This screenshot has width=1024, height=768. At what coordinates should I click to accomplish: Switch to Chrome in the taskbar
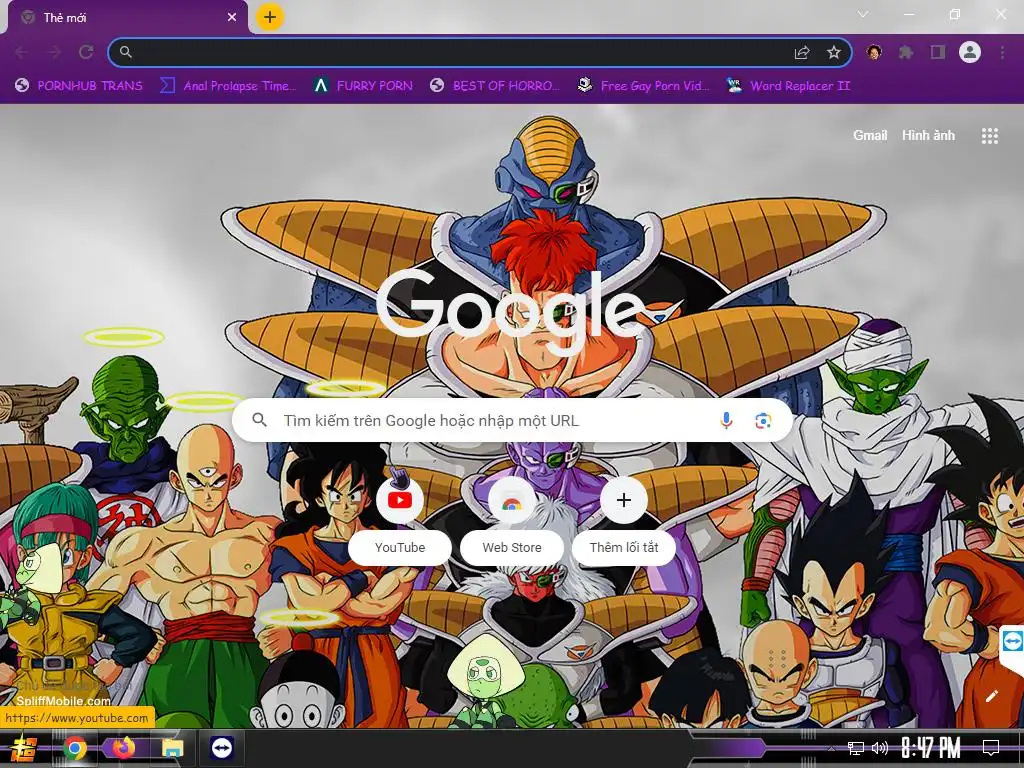pyautogui.click(x=75, y=748)
